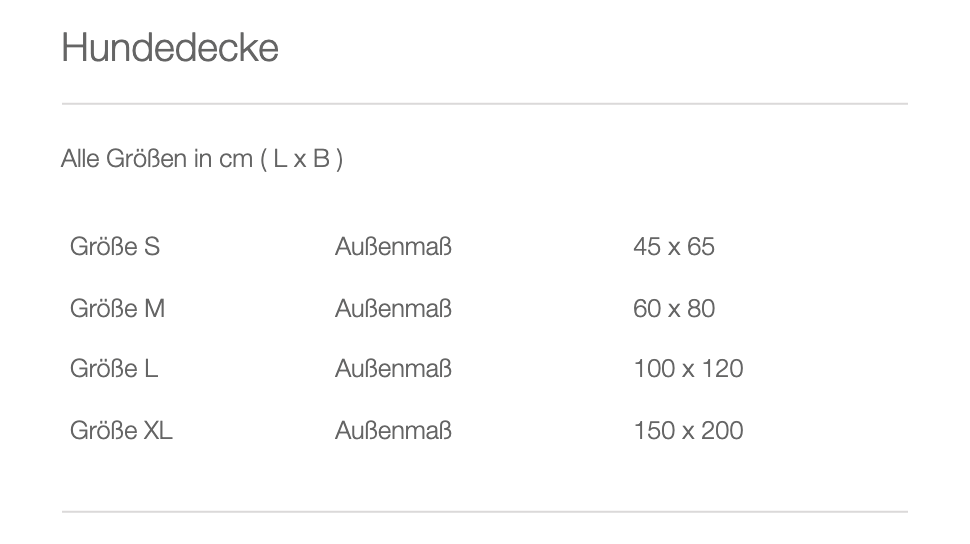Image resolution: width=970 pixels, height=544 pixels.
Task: Click the 'Größe XL' row label
Action: 121,431
